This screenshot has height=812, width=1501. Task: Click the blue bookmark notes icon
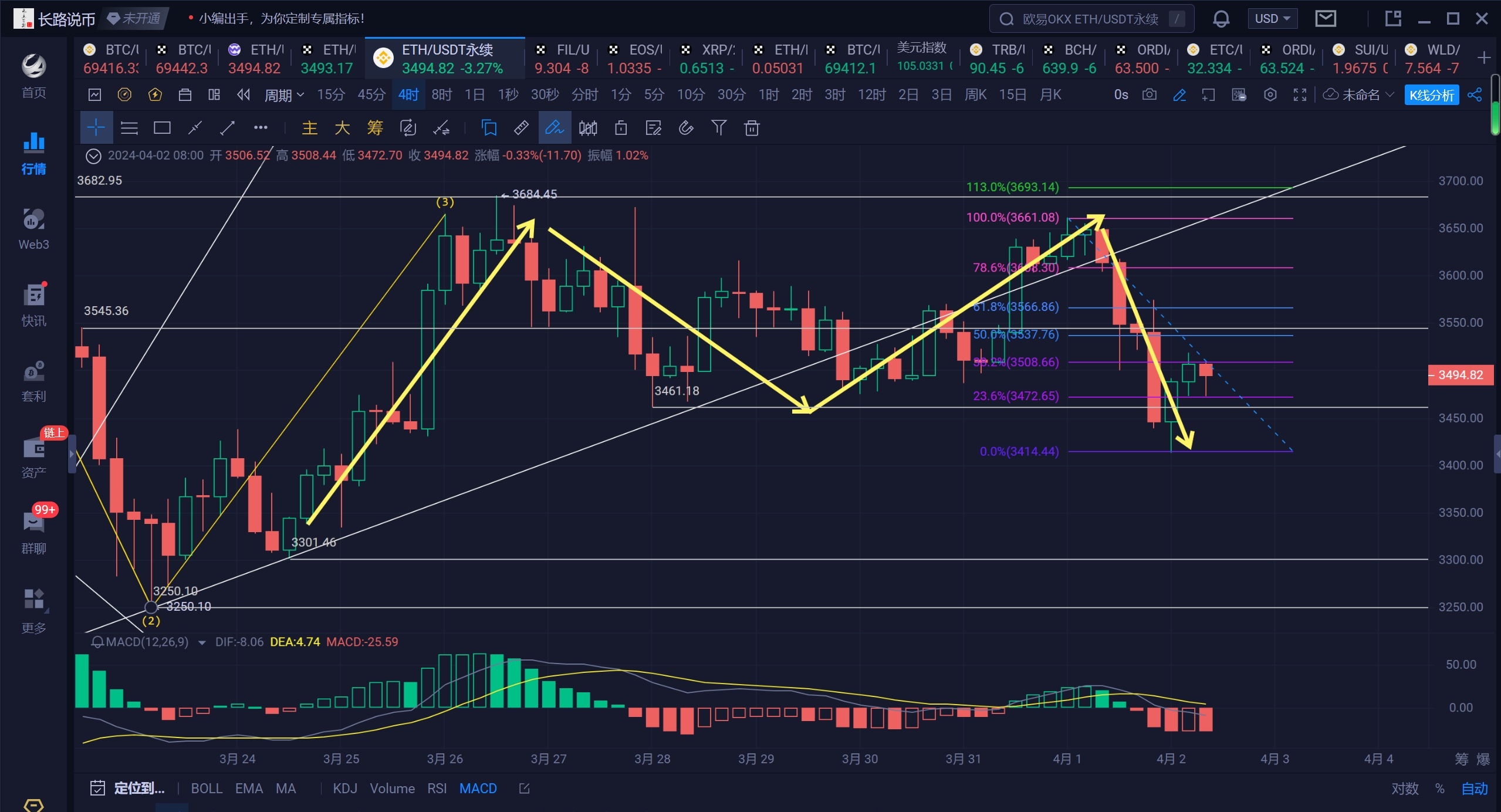489,127
